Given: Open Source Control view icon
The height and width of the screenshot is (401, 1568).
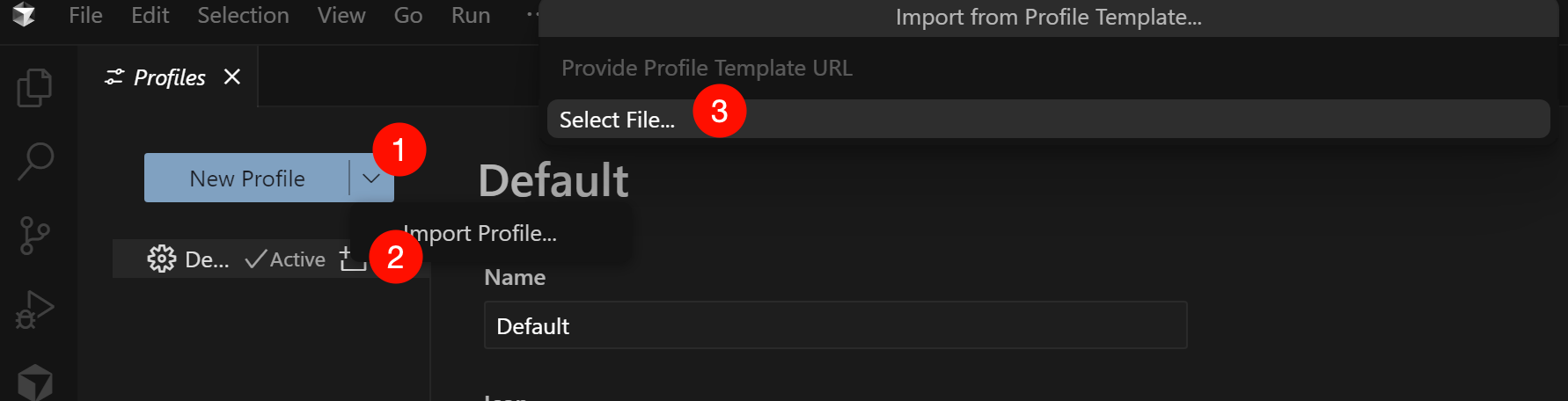Looking at the screenshot, I should (34, 236).
